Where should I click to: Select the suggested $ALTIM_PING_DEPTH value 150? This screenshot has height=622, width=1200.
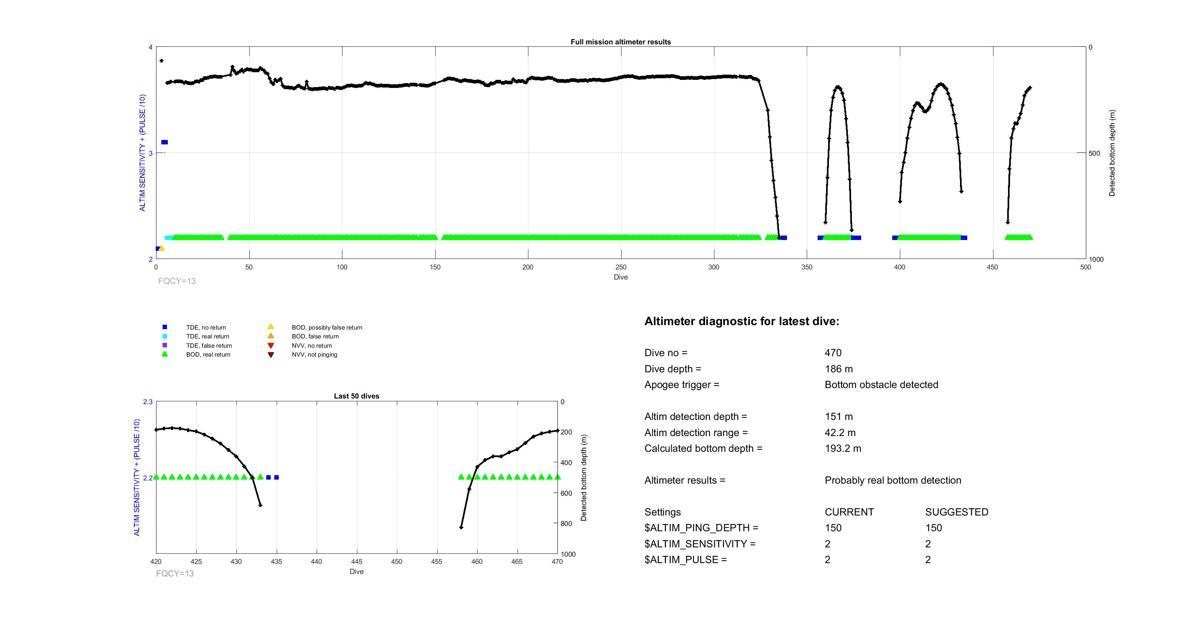coord(933,528)
